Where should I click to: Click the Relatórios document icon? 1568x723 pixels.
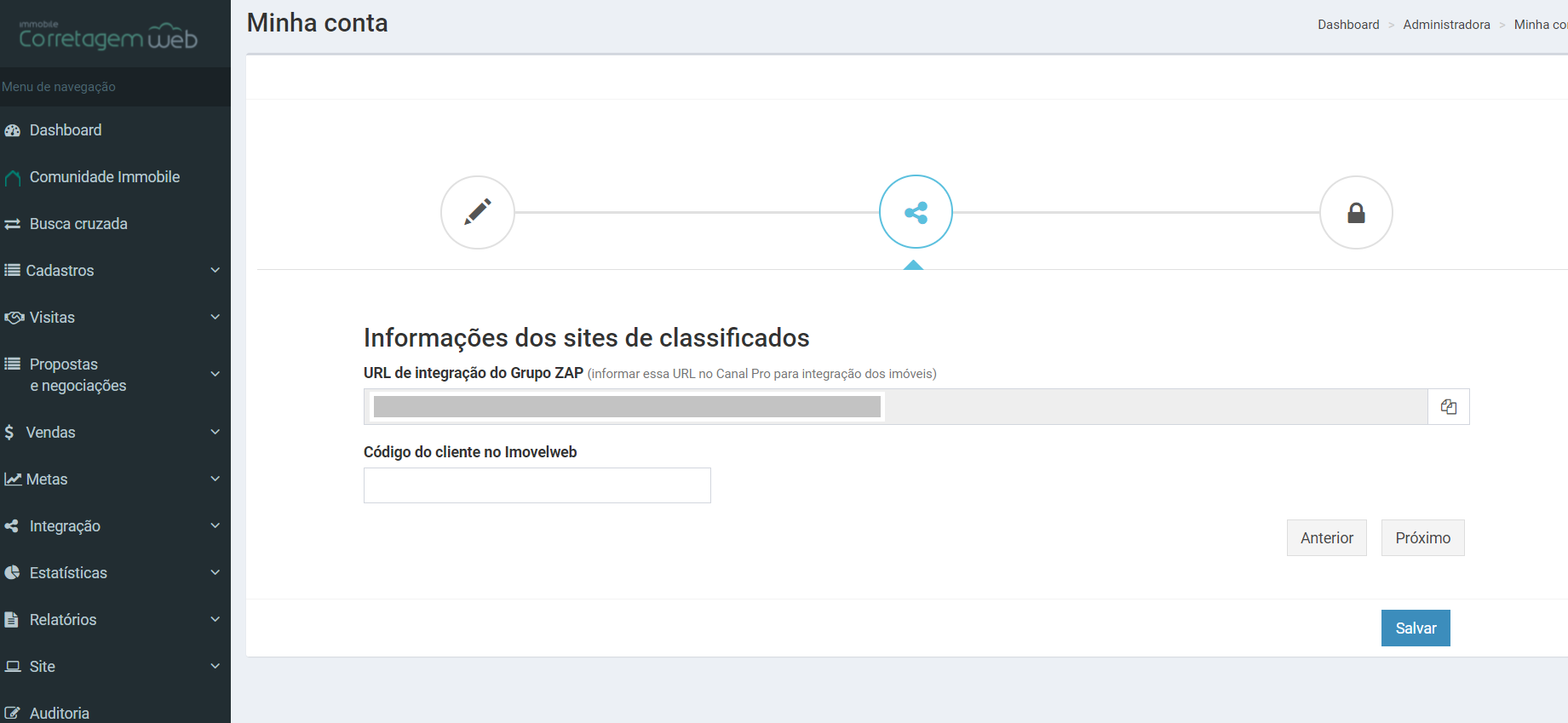[11, 620]
